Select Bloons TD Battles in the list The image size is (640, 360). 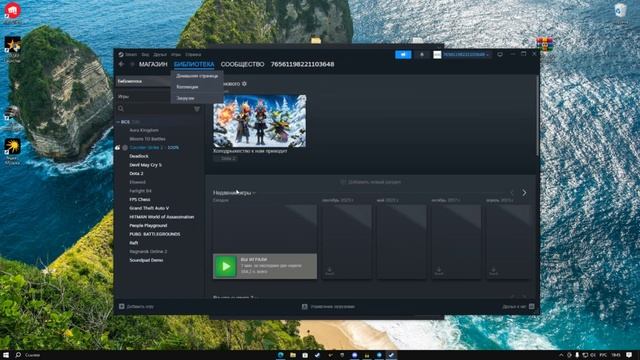point(147,139)
